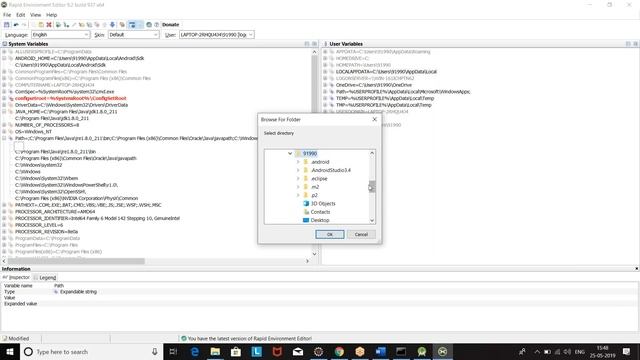Select the NUMBER_OF_PROCESSORS variable

47,125
